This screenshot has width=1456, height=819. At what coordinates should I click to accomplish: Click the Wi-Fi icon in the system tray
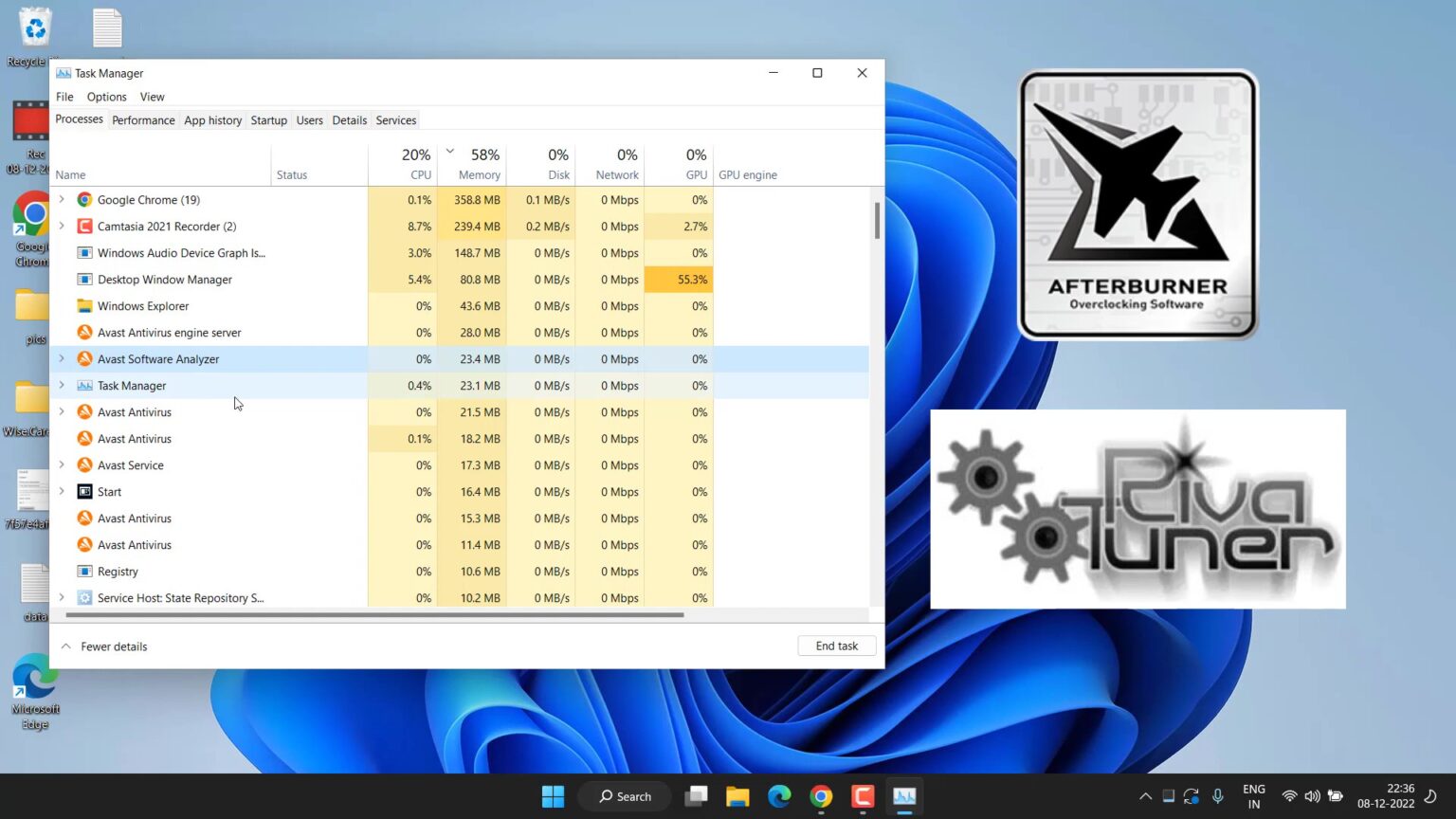coord(1288,796)
